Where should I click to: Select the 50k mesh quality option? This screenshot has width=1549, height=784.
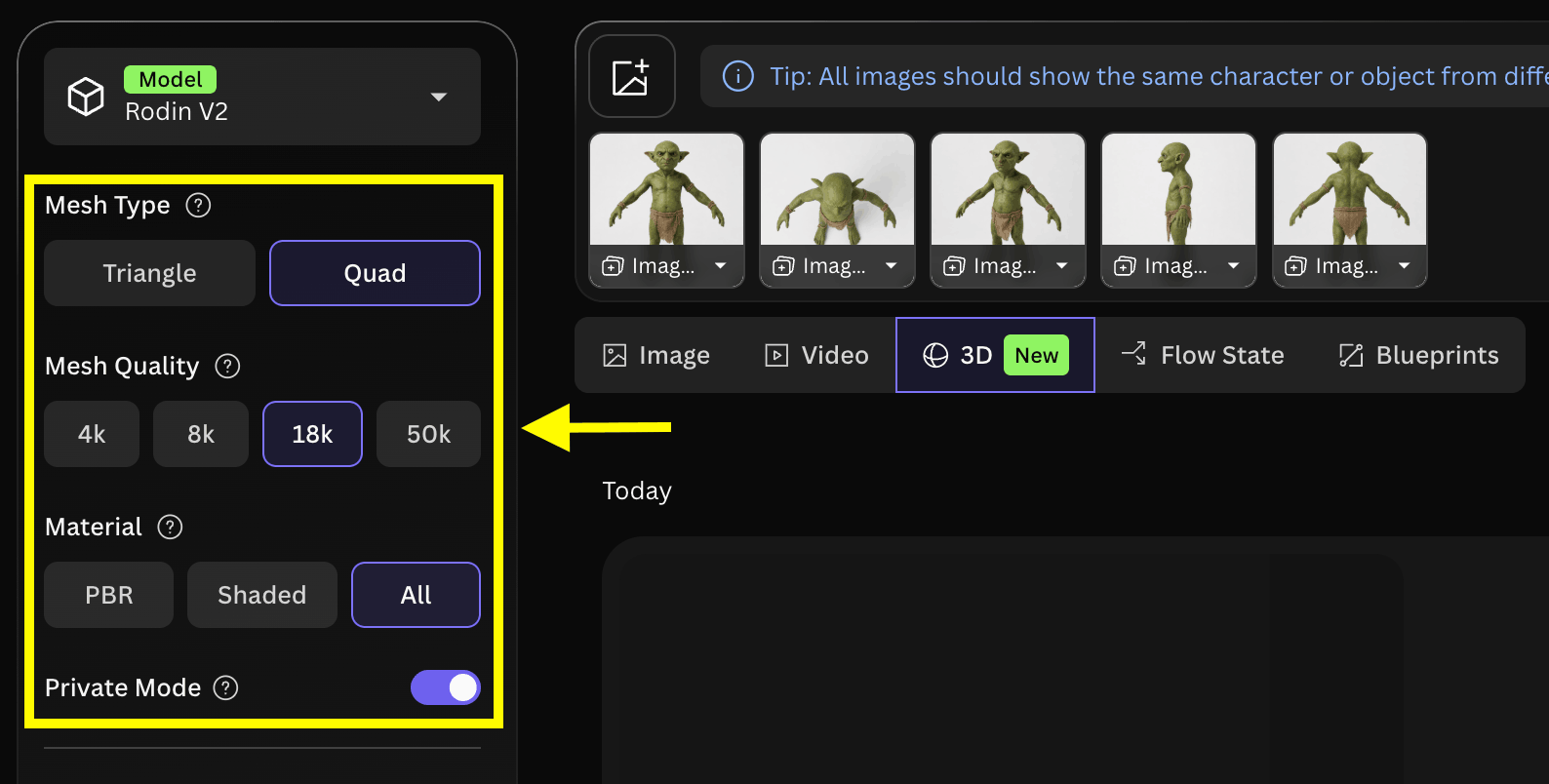point(428,434)
